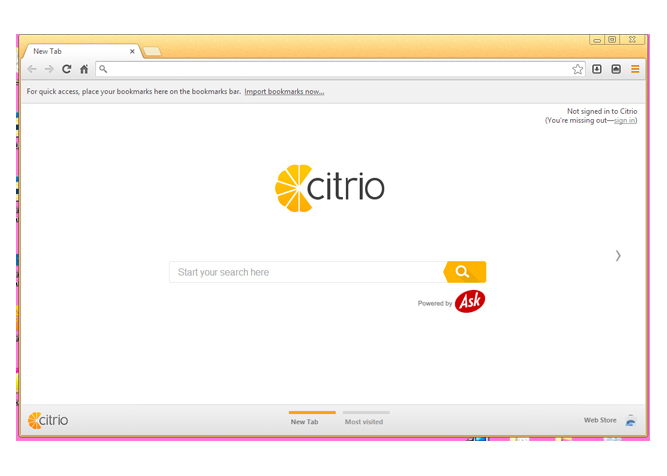Click the 'Start your search here' box
Viewport: 667px width, 476px height.
click(306, 272)
